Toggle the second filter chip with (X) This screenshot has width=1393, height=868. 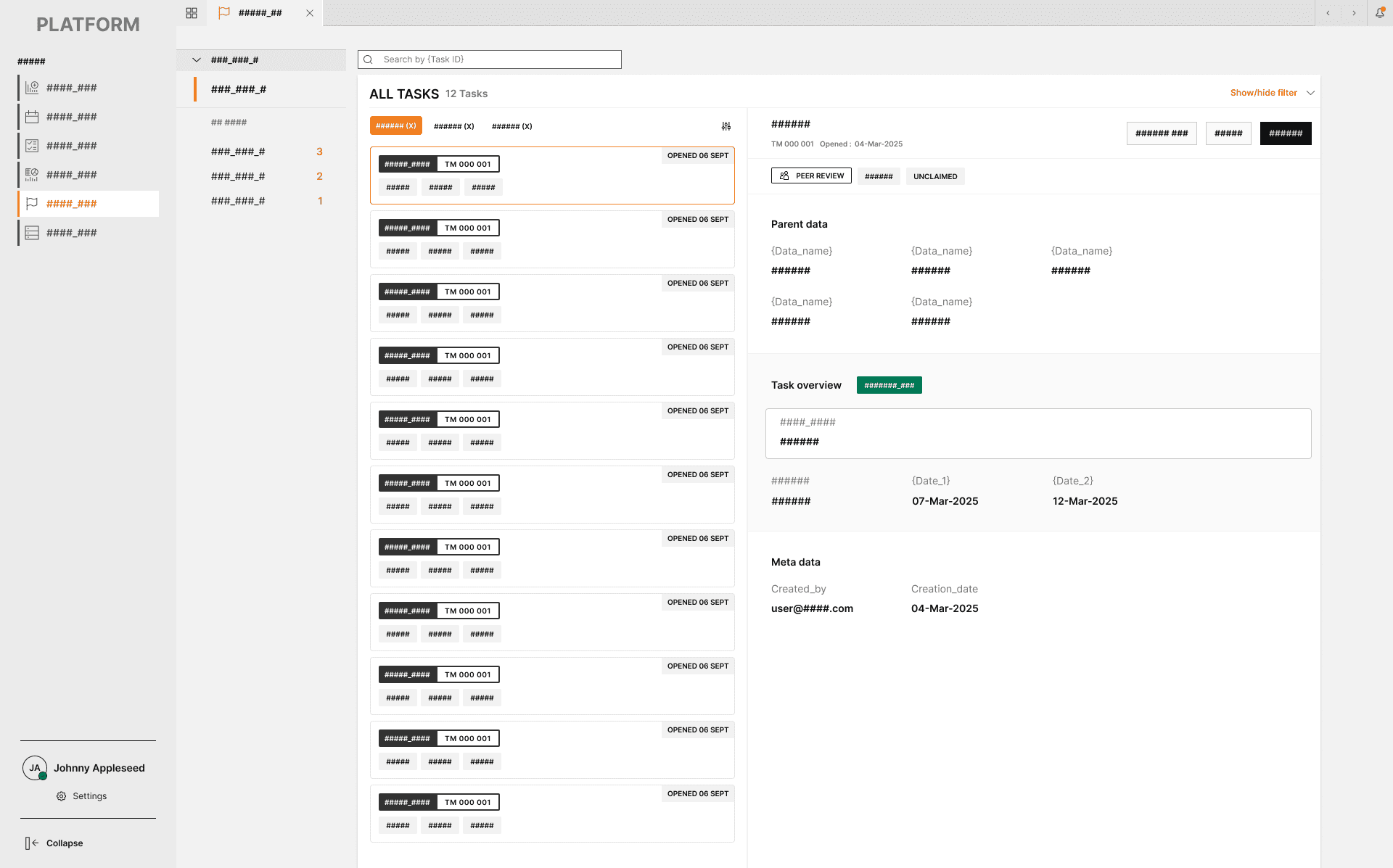(x=453, y=126)
